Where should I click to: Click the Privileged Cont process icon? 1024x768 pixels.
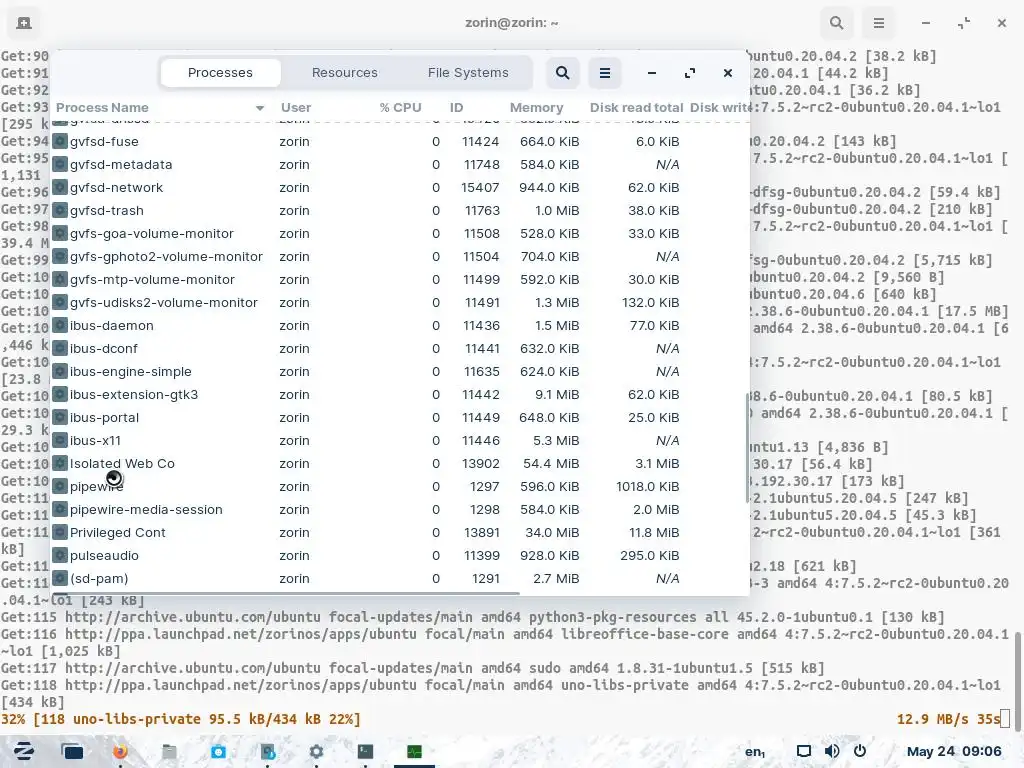(x=60, y=532)
